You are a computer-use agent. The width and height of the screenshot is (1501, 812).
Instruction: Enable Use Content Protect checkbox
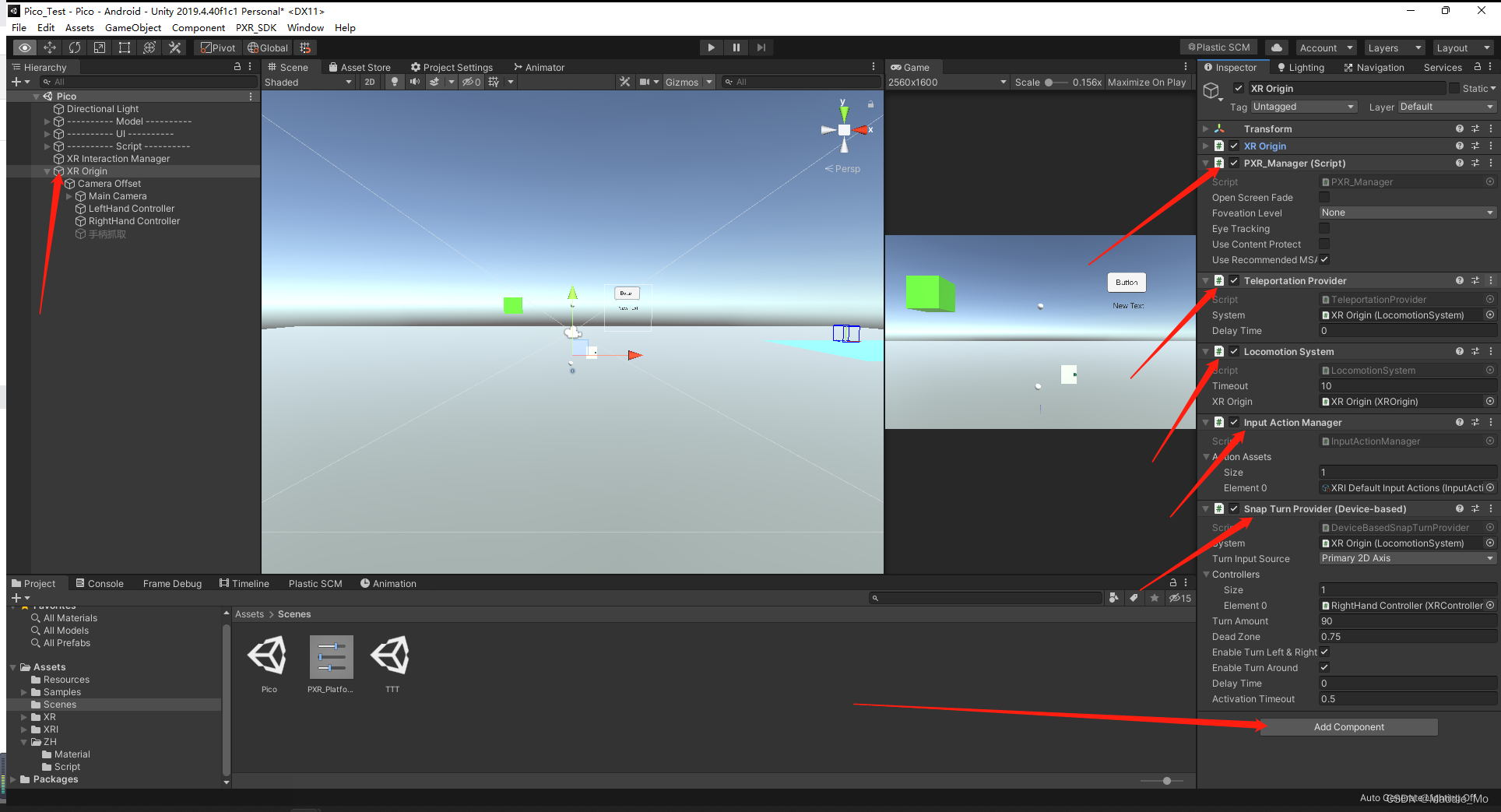click(1324, 244)
